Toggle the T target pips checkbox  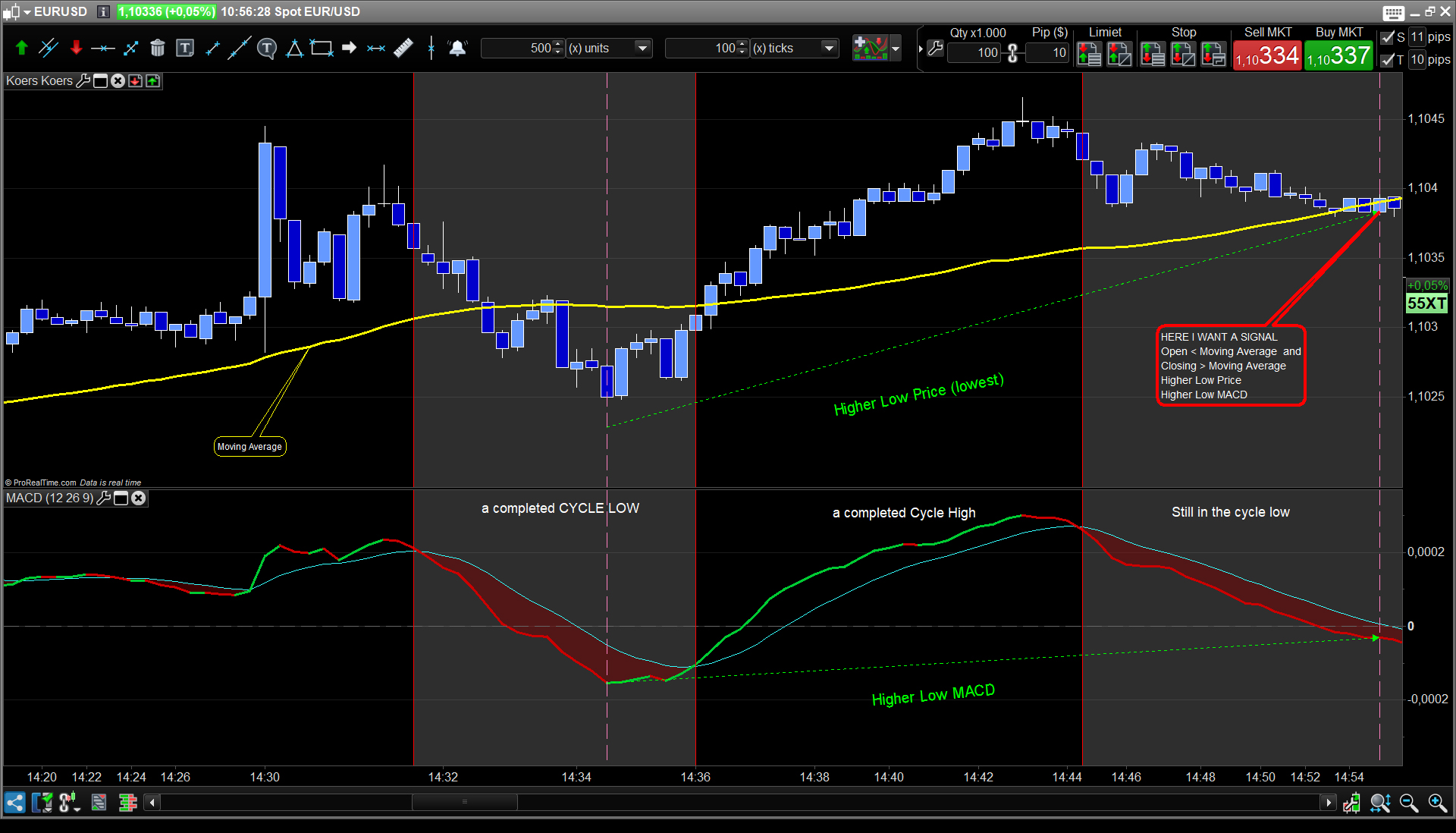1388,60
